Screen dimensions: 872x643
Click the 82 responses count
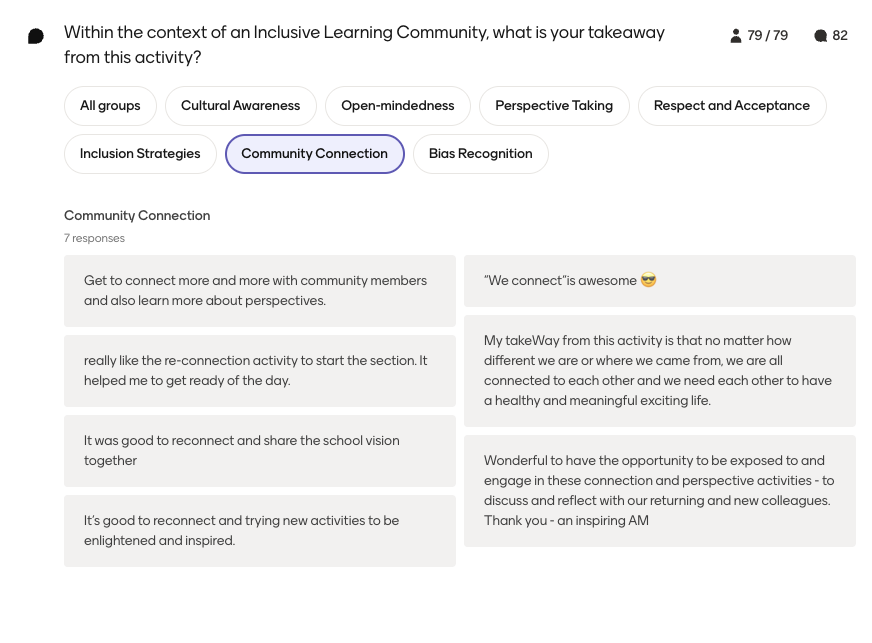(840, 36)
